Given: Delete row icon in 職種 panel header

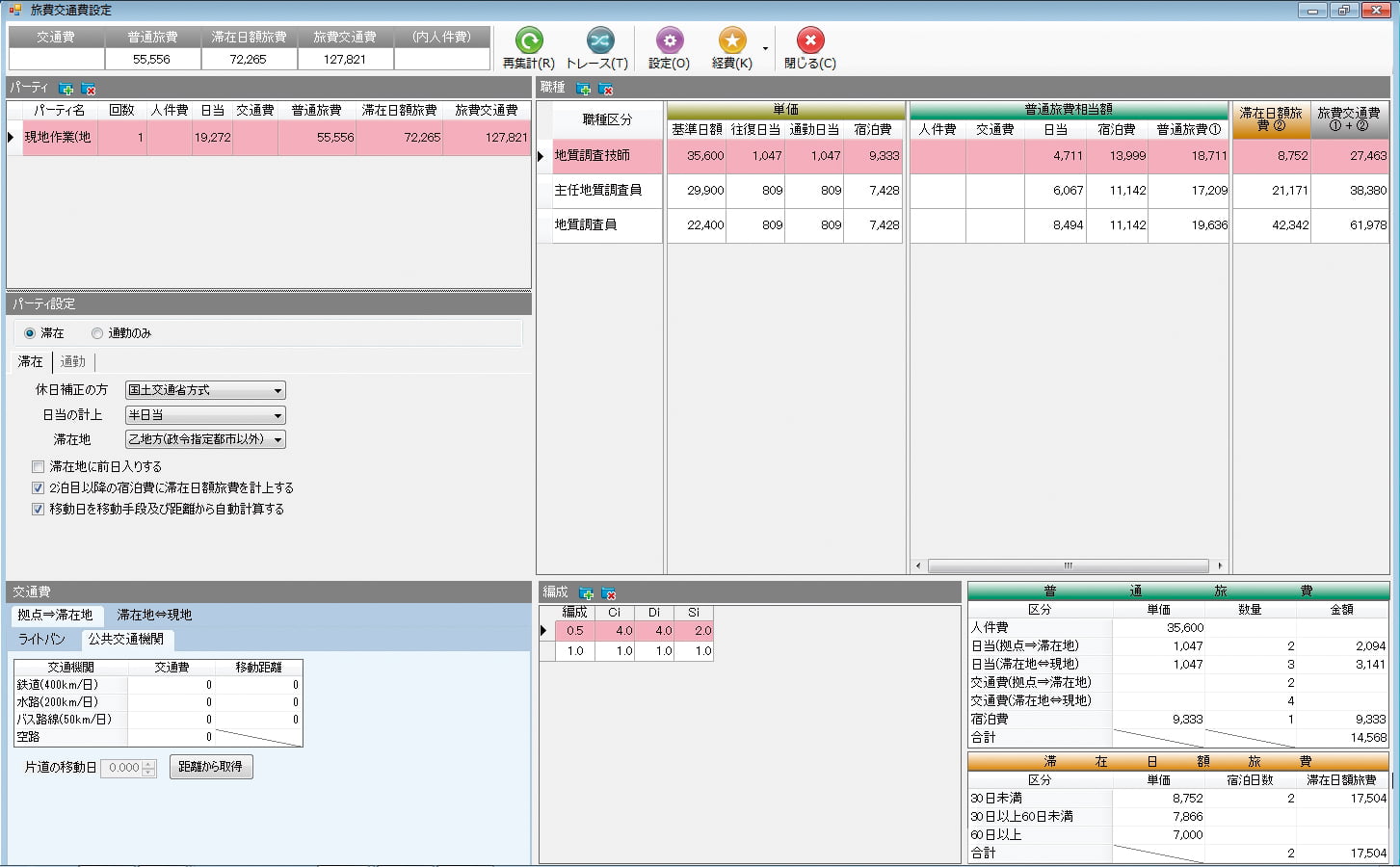Looking at the screenshot, I should 606,89.
